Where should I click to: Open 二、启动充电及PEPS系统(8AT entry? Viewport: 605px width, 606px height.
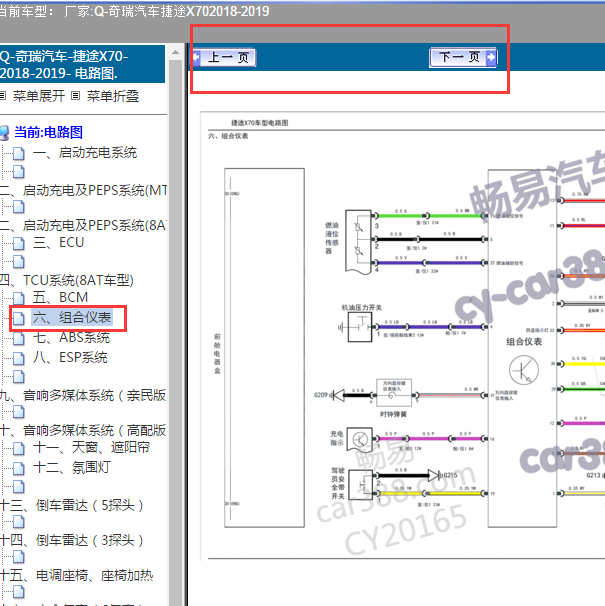83,225
